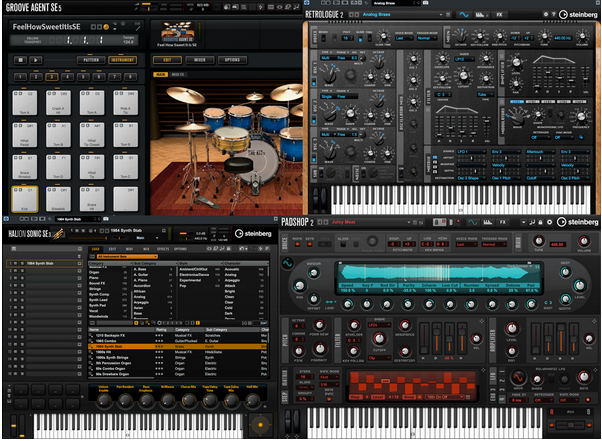602x441 pixels.
Task: Click trash icon above HALion slot list
Action: (79, 256)
